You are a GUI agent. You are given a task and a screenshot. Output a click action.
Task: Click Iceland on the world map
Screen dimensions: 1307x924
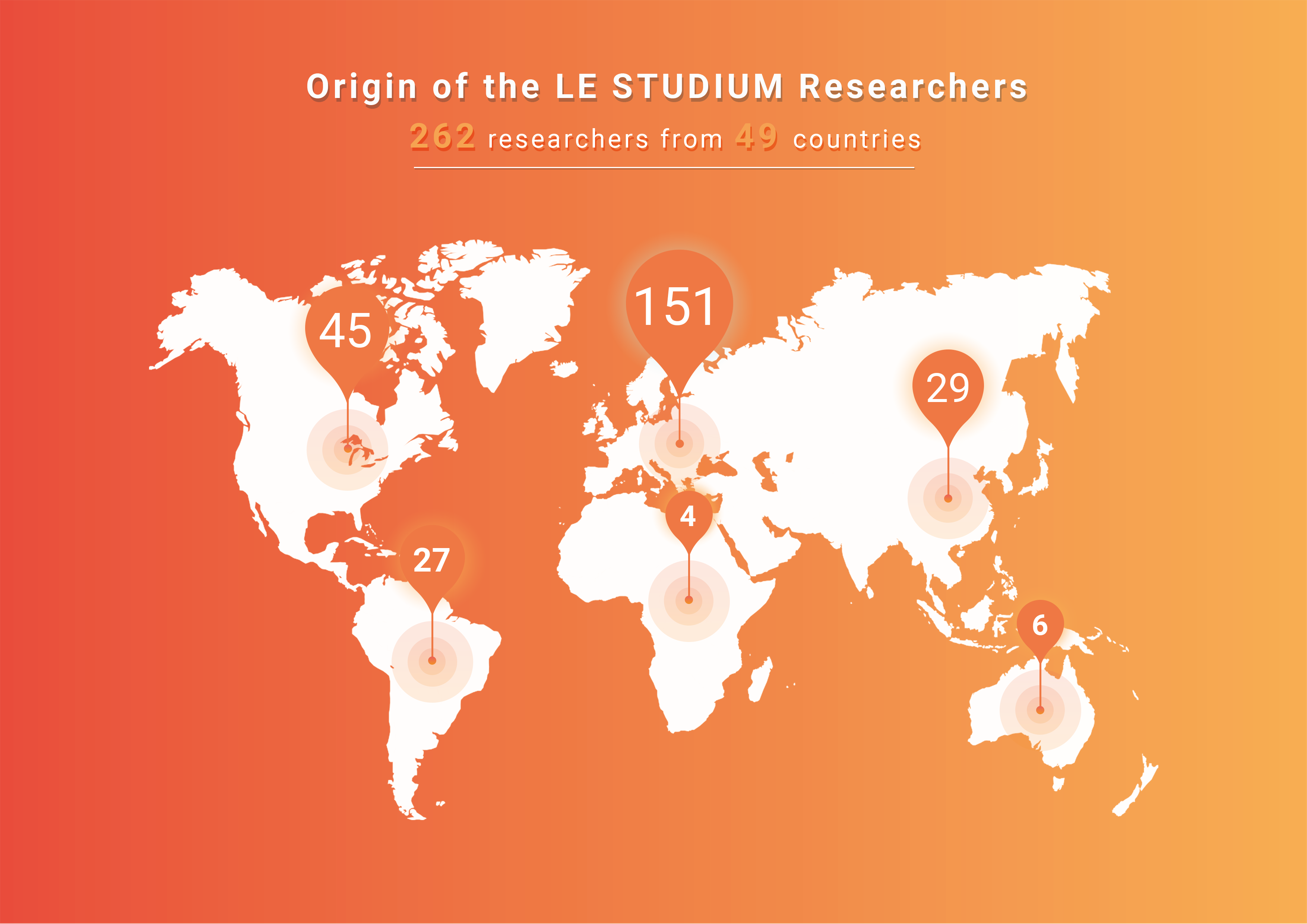tap(564, 368)
